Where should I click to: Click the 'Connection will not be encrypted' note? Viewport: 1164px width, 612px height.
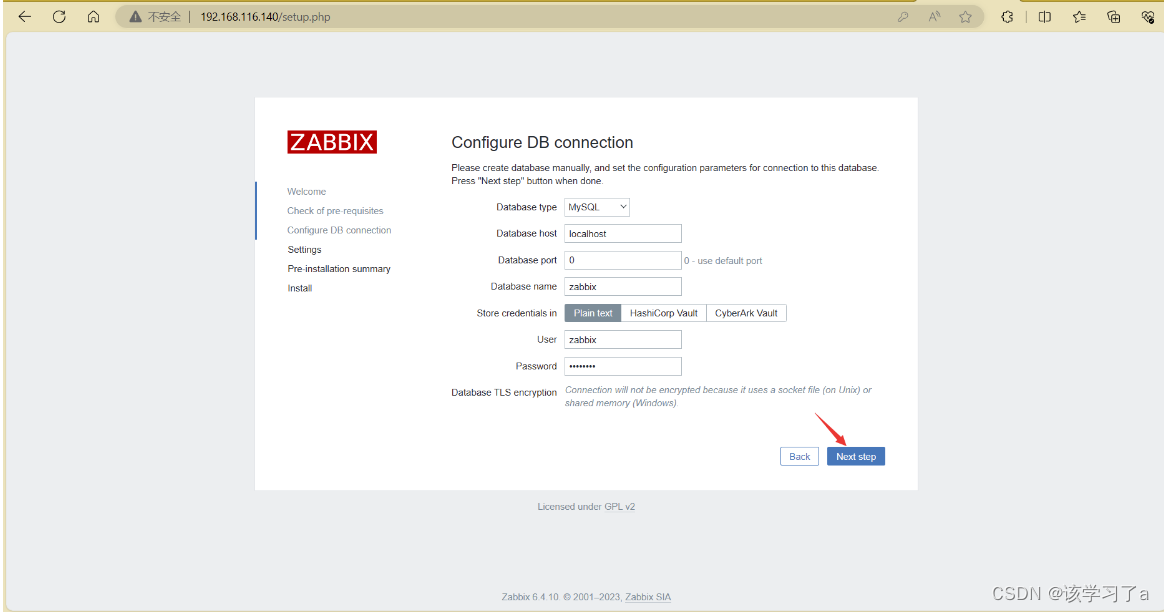[x=718, y=397]
